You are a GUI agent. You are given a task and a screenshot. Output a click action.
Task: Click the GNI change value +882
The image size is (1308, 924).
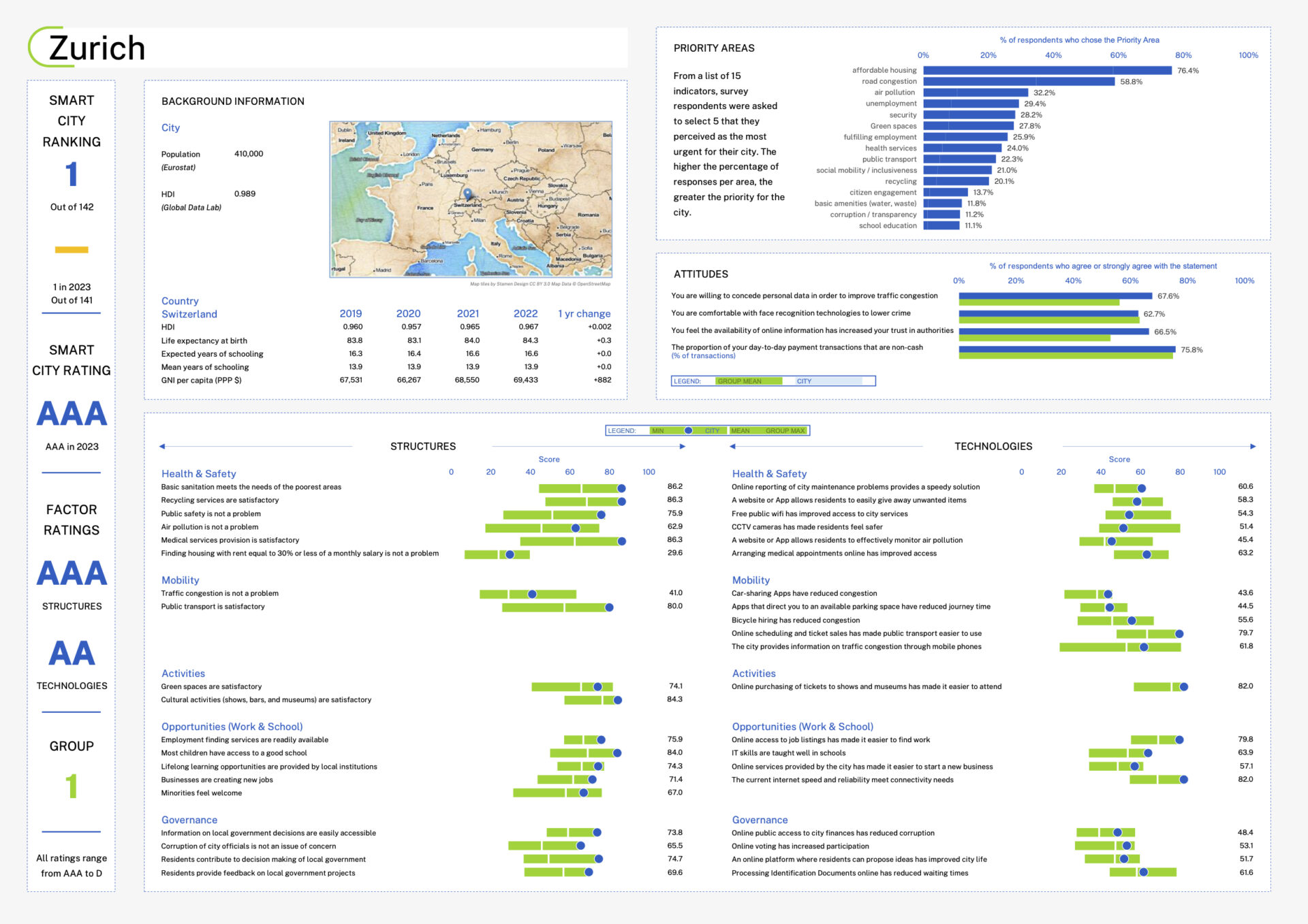[x=603, y=380]
